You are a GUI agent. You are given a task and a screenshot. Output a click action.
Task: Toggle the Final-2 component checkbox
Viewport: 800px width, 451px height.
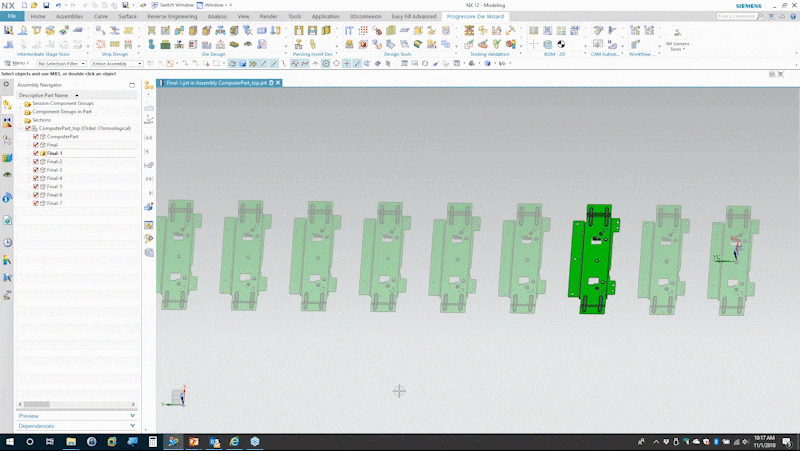tap(36, 162)
